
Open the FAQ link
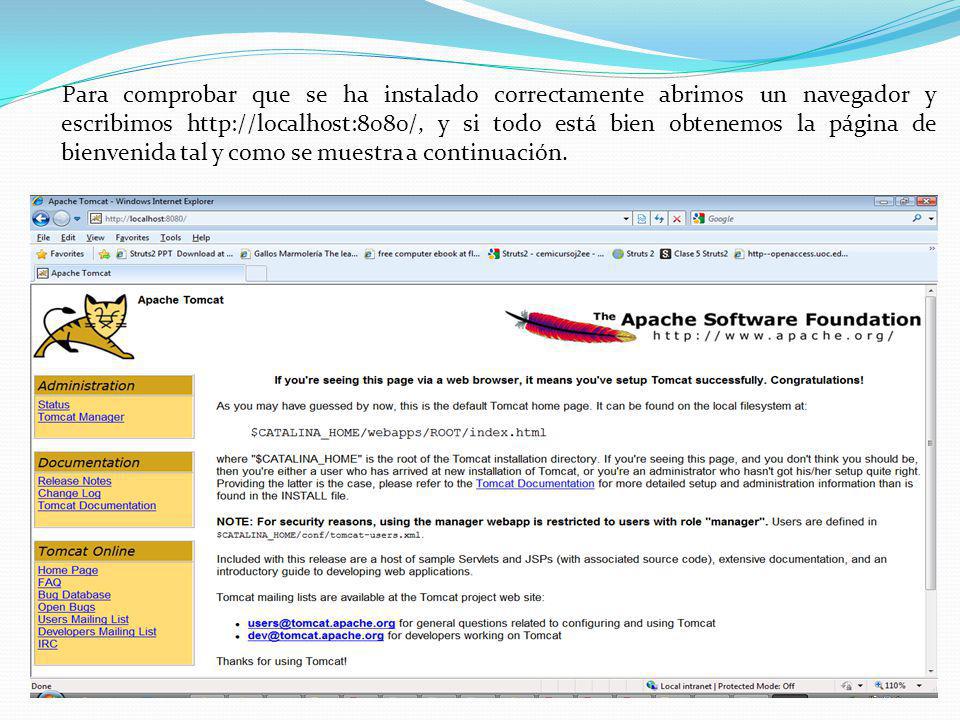[50, 582]
